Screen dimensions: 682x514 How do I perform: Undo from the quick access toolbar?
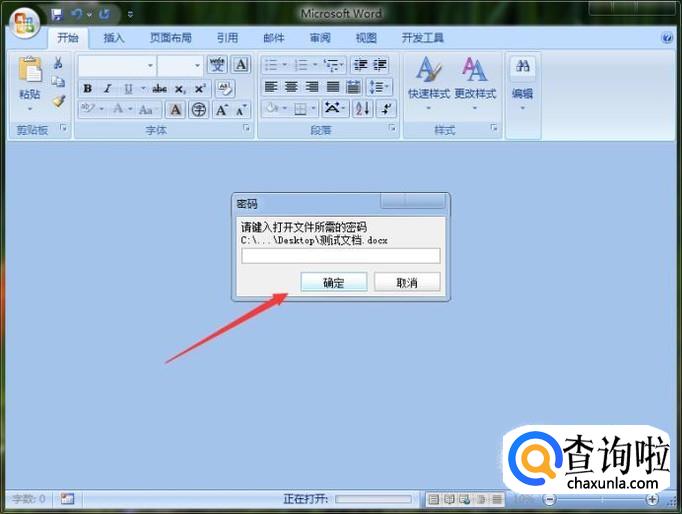pyautogui.click(x=77, y=14)
